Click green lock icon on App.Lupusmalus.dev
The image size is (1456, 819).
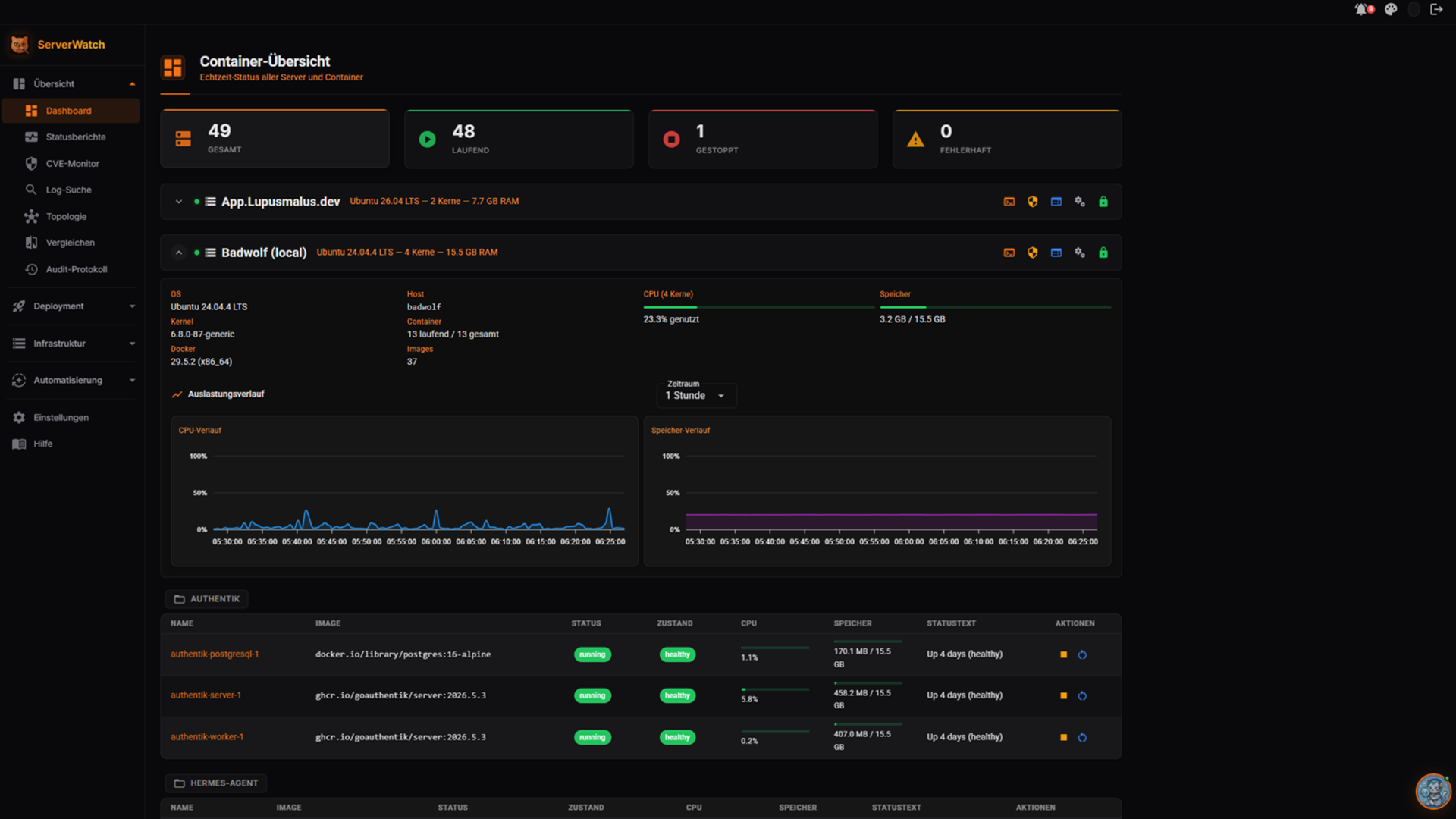tap(1103, 202)
